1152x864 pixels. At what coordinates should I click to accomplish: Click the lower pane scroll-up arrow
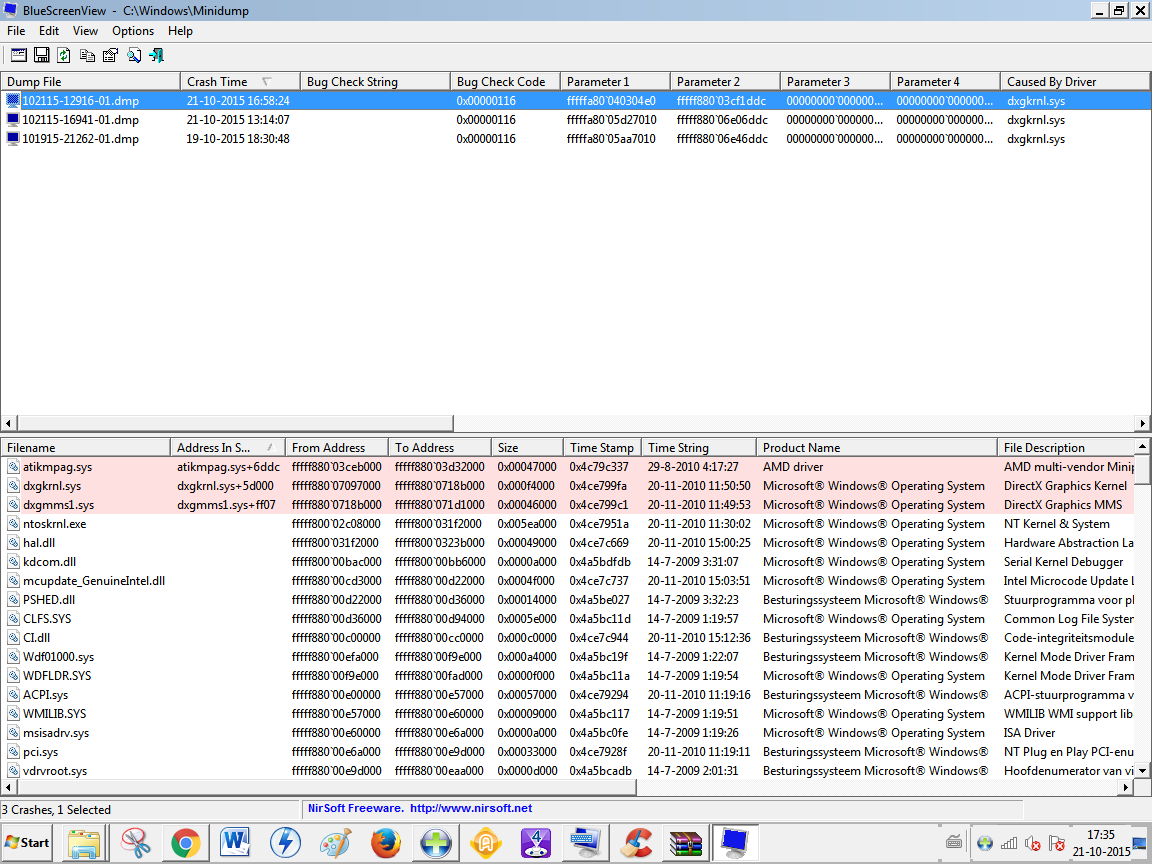pos(1142,446)
